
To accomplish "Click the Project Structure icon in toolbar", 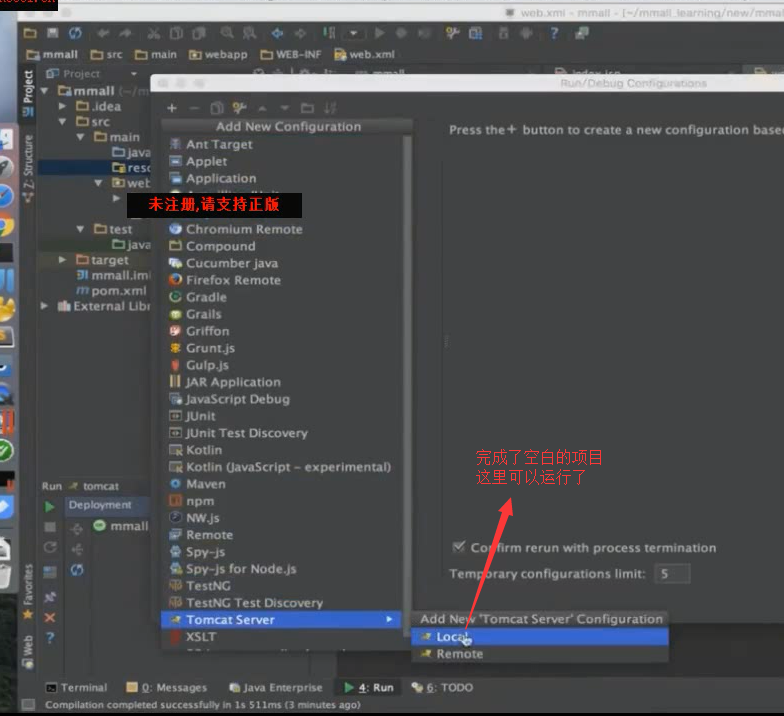I will (x=476, y=33).
